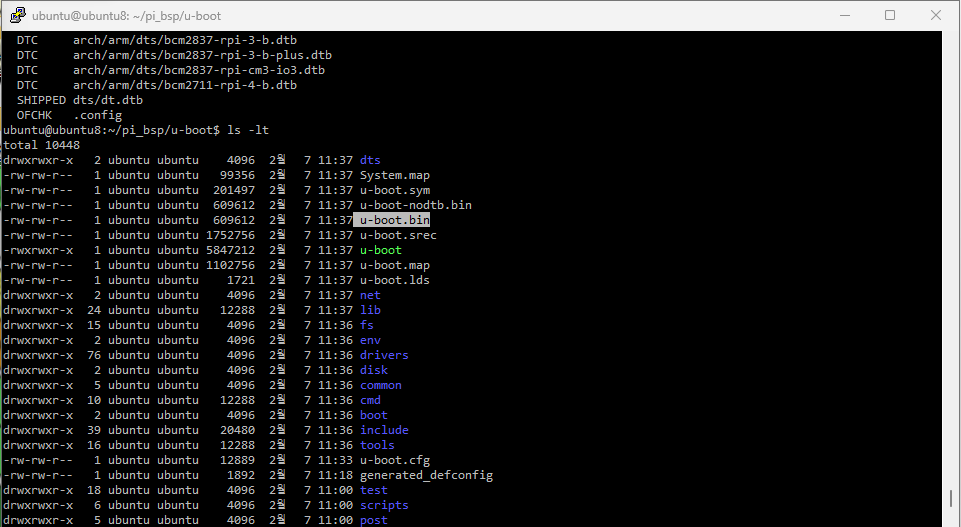The width and height of the screenshot is (961, 527).
Task: Click the u-boot.cfg filename
Action: pyautogui.click(x=395, y=460)
